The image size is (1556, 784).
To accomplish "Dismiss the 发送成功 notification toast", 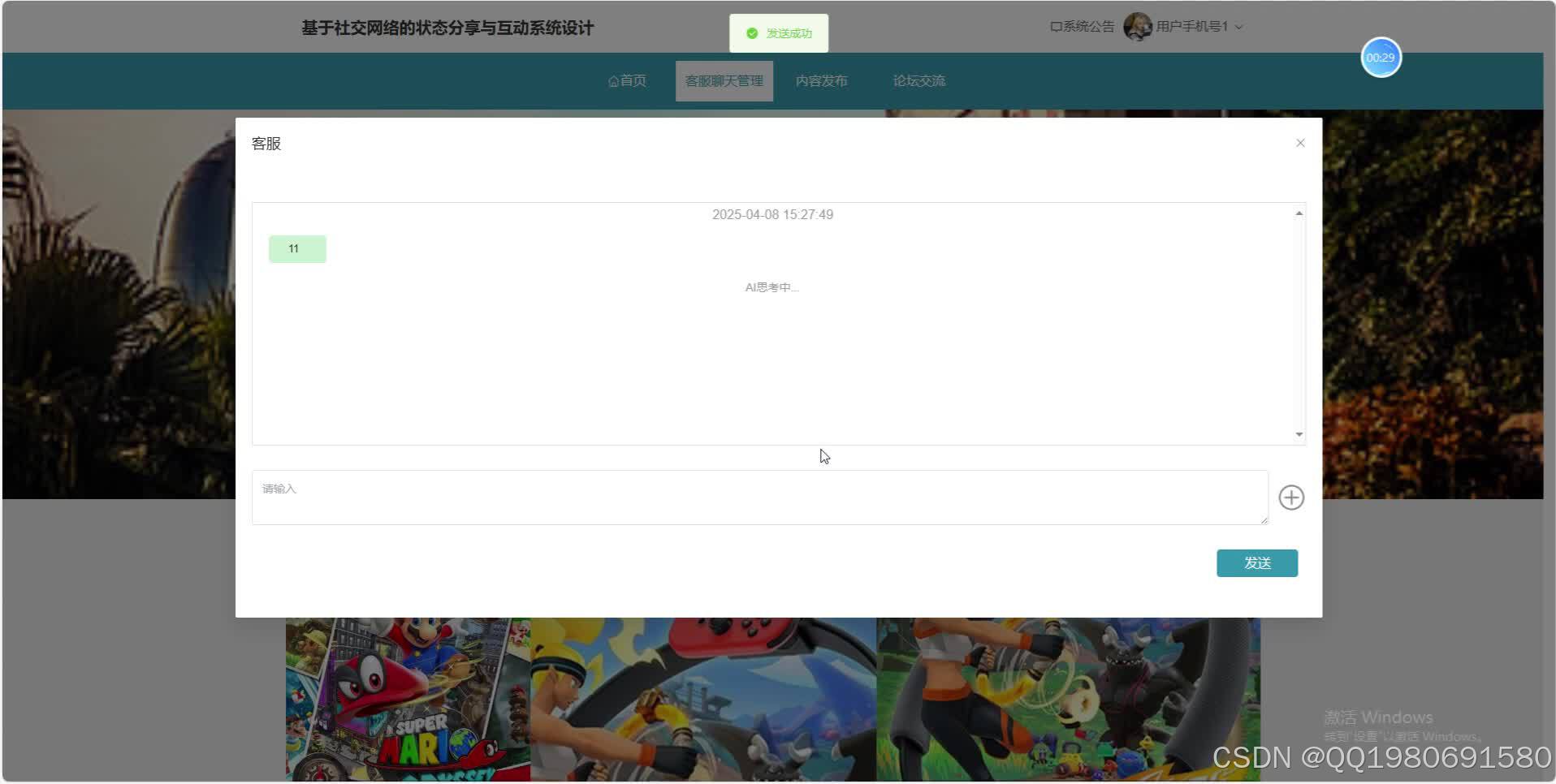I will pos(778,33).
